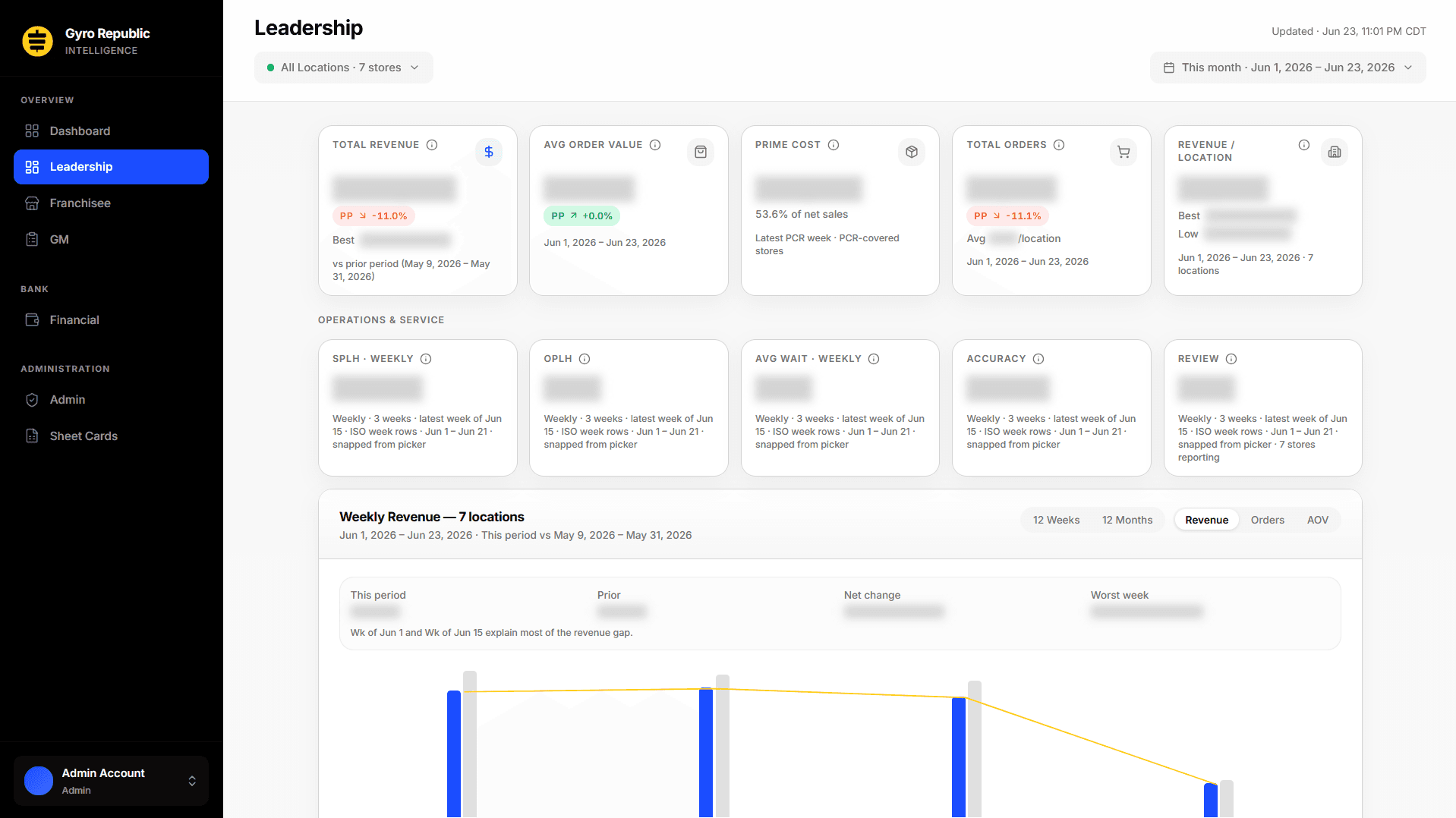Screen dimensions: 1456x818
Task: Click the Weekly Revenue — 7 locations heading
Action: [432, 517]
